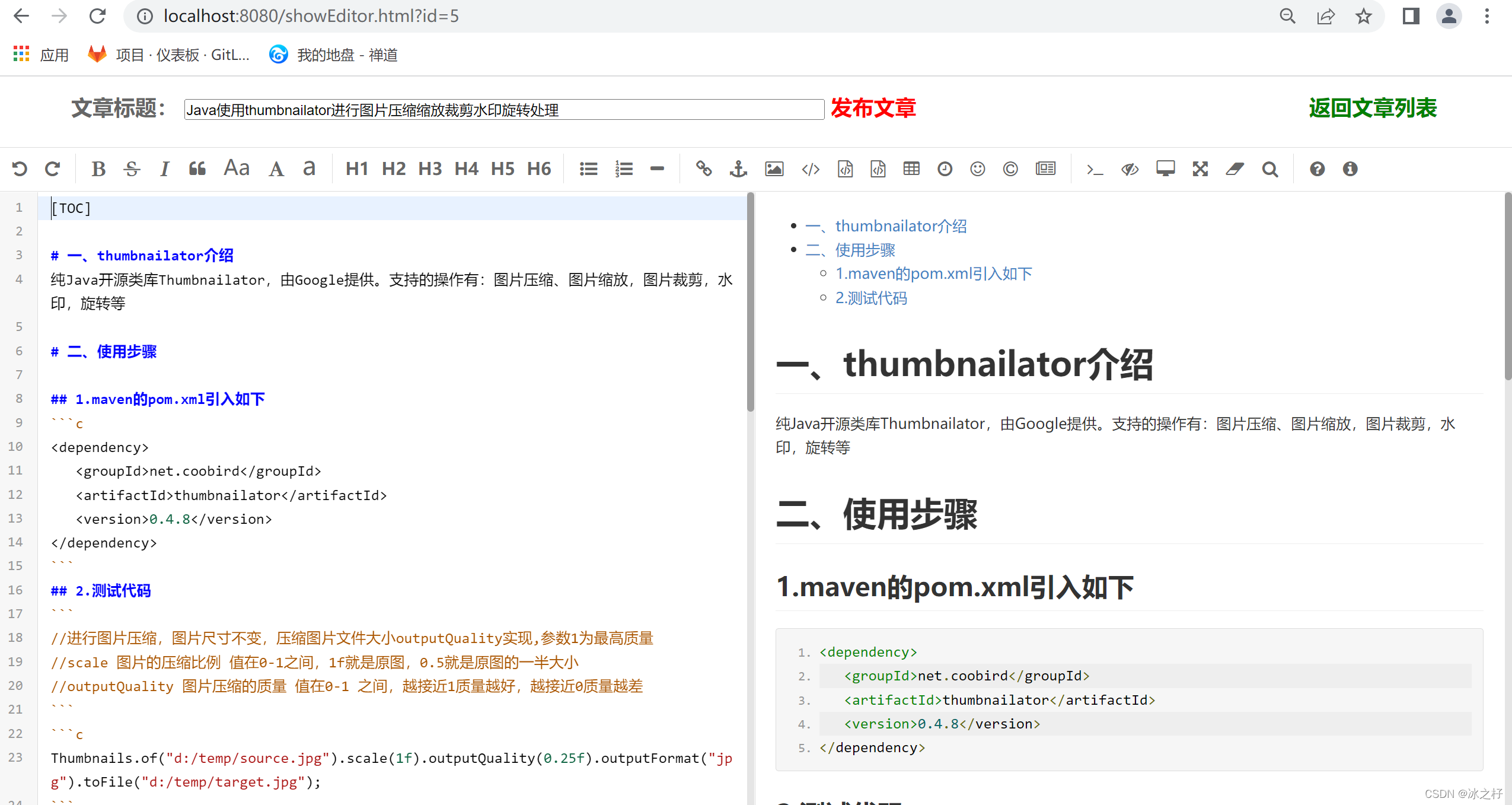This screenshot has height=805, width=1512.
Task: Open browser profile avatar
Action: 1449,16
